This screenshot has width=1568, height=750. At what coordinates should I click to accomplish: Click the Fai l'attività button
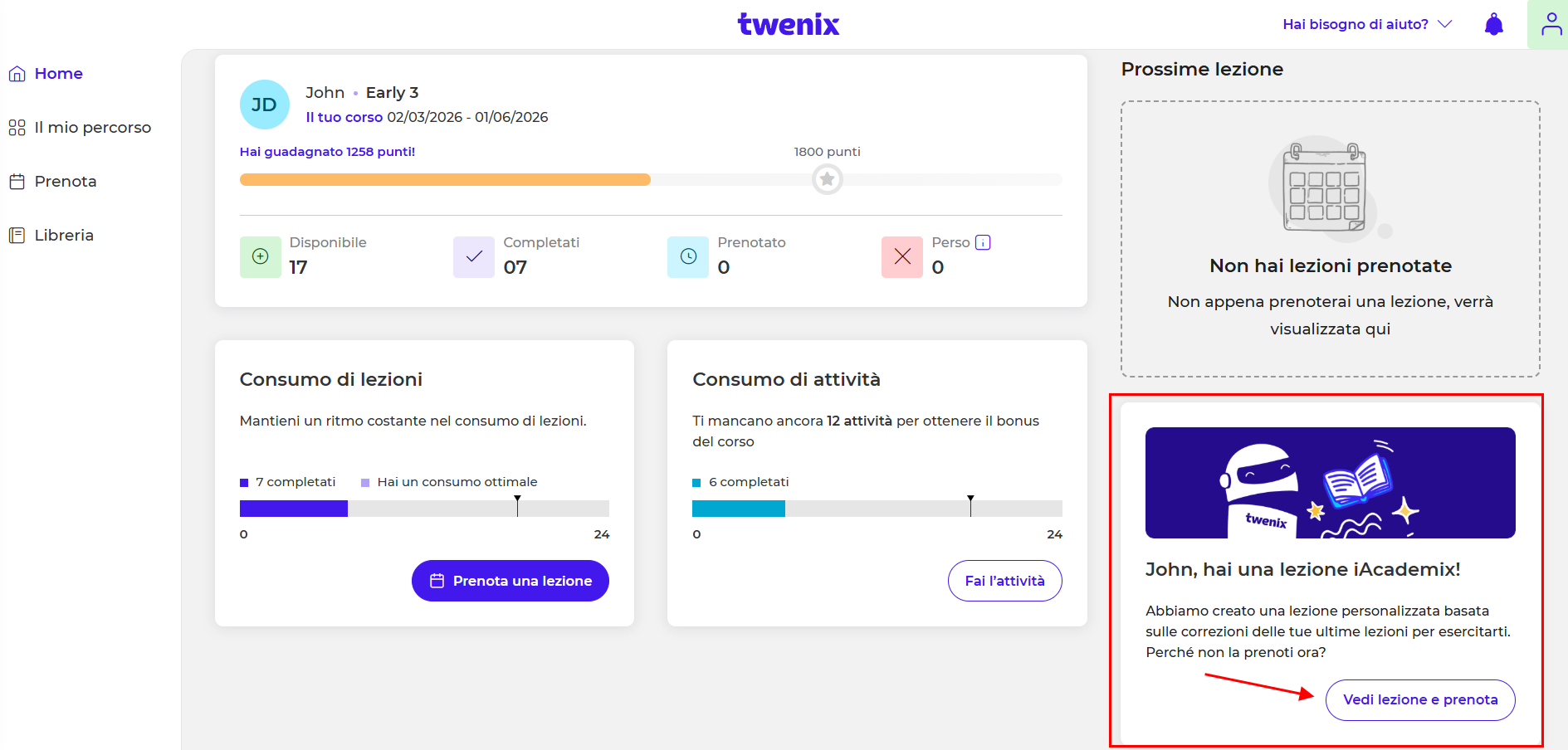point(1004,581)
